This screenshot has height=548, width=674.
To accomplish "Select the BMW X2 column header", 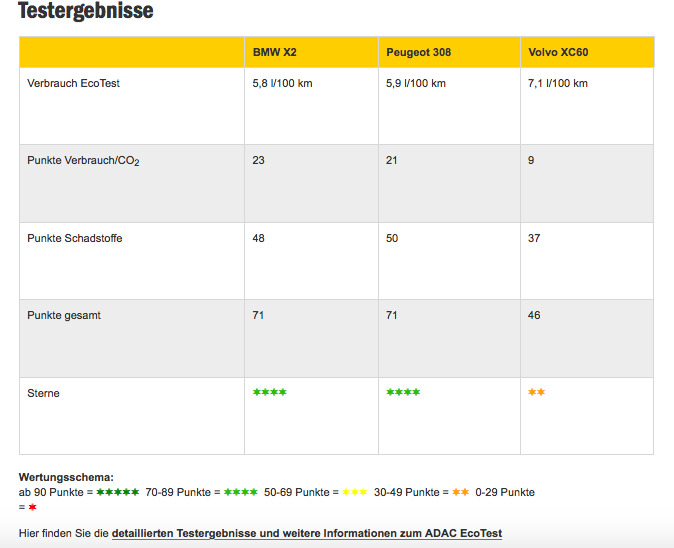I will pos(274,52).
